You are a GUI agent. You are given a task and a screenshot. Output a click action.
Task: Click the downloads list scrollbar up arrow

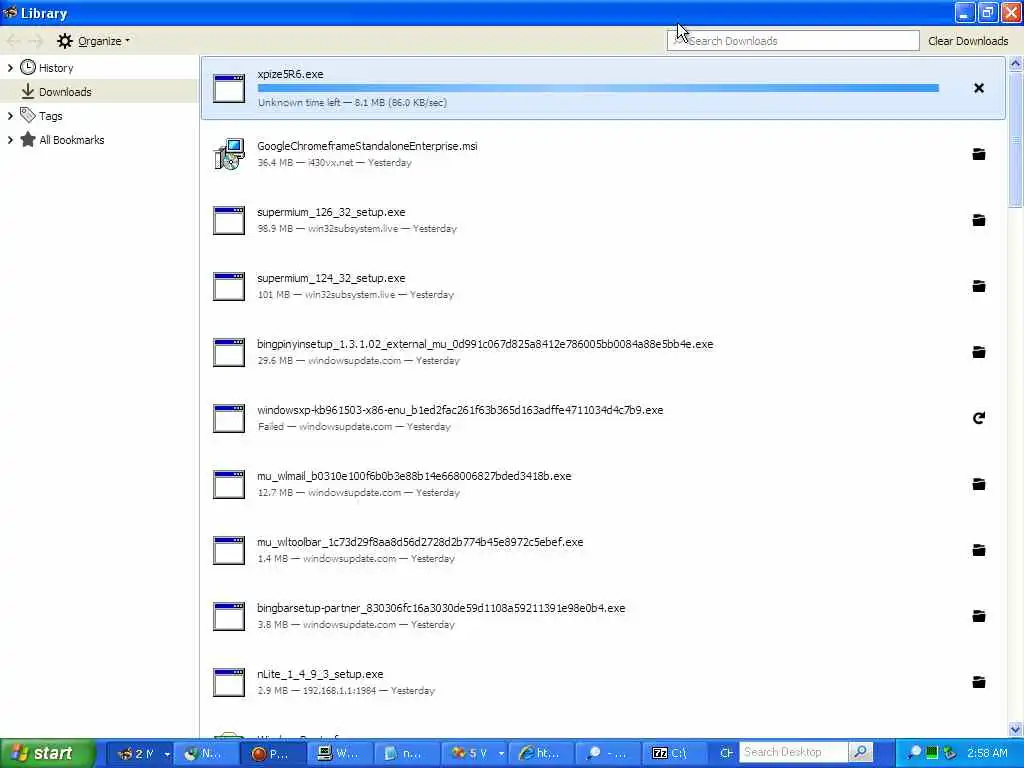1015,64
